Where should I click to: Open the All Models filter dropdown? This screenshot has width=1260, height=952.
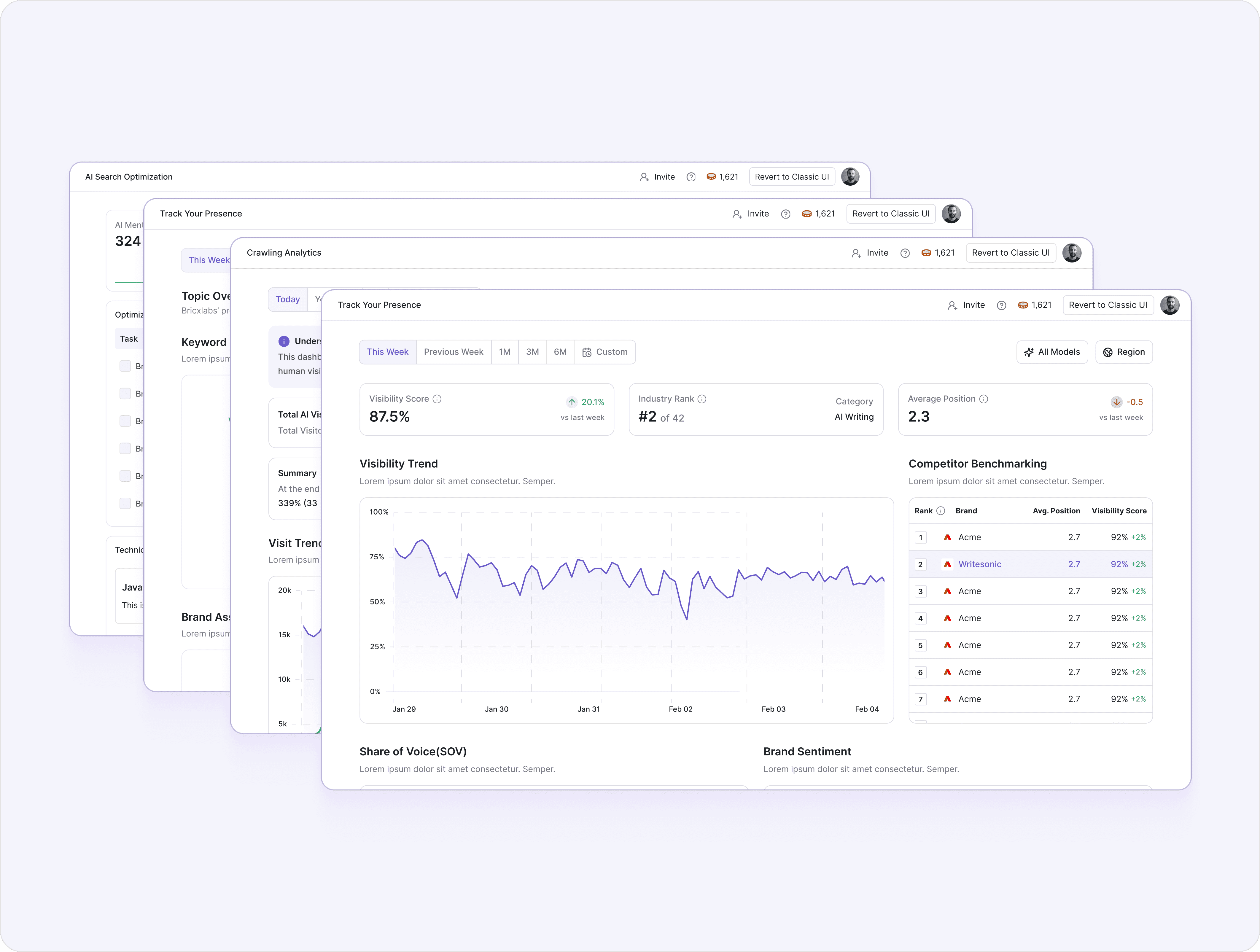tap(1051, 352)
